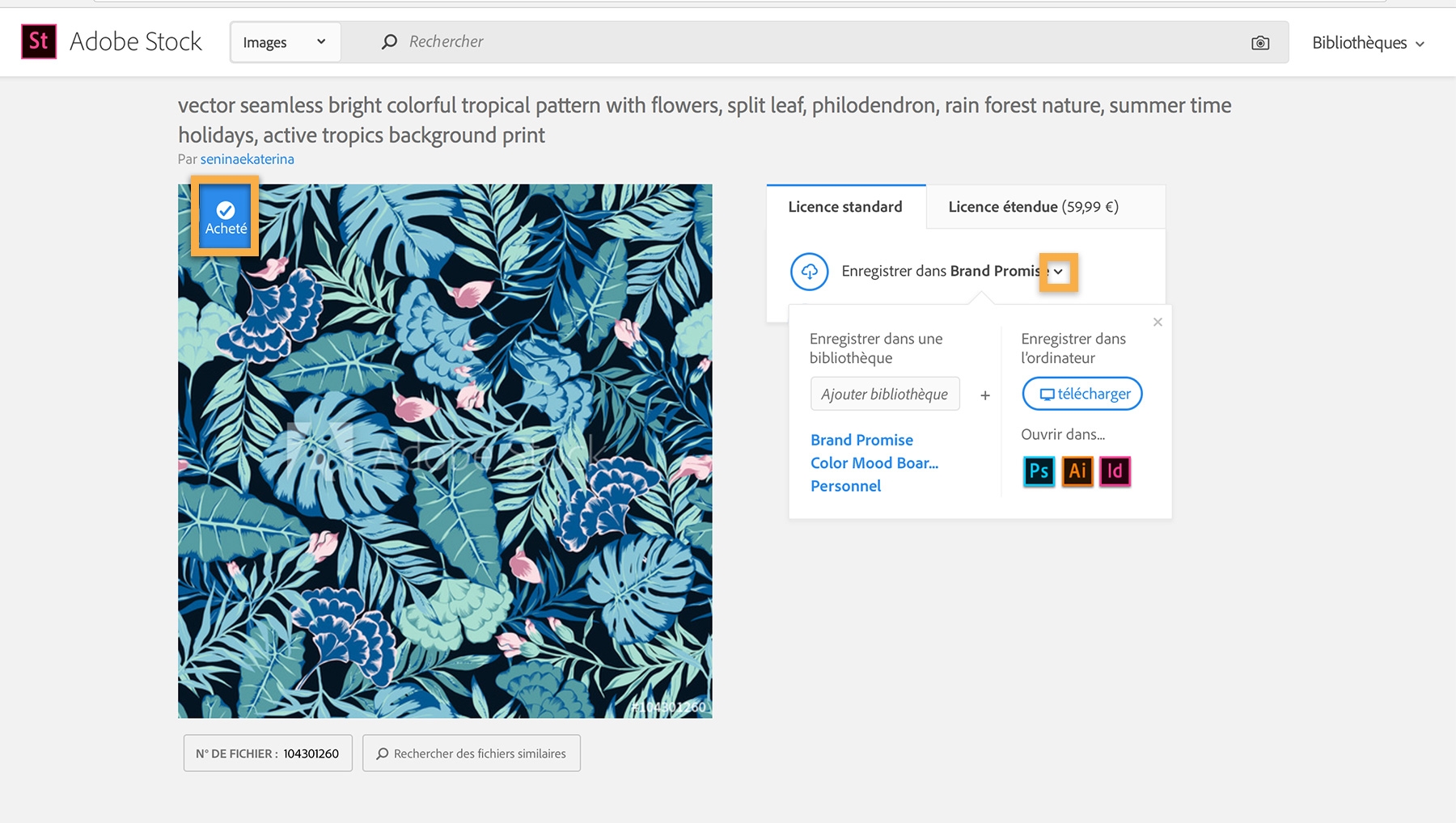This screenshot has height=823, width=1456.
Task: Toggle the Acheté purchased badge
Action: [226, 217]
